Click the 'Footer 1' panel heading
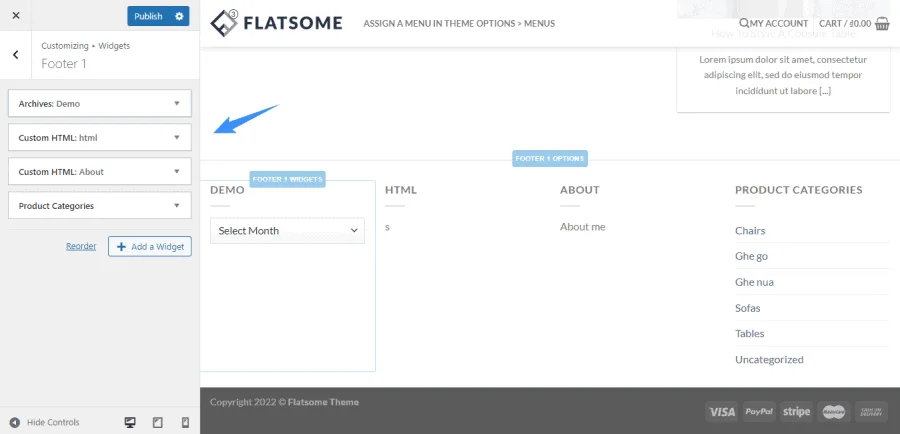 64,64
